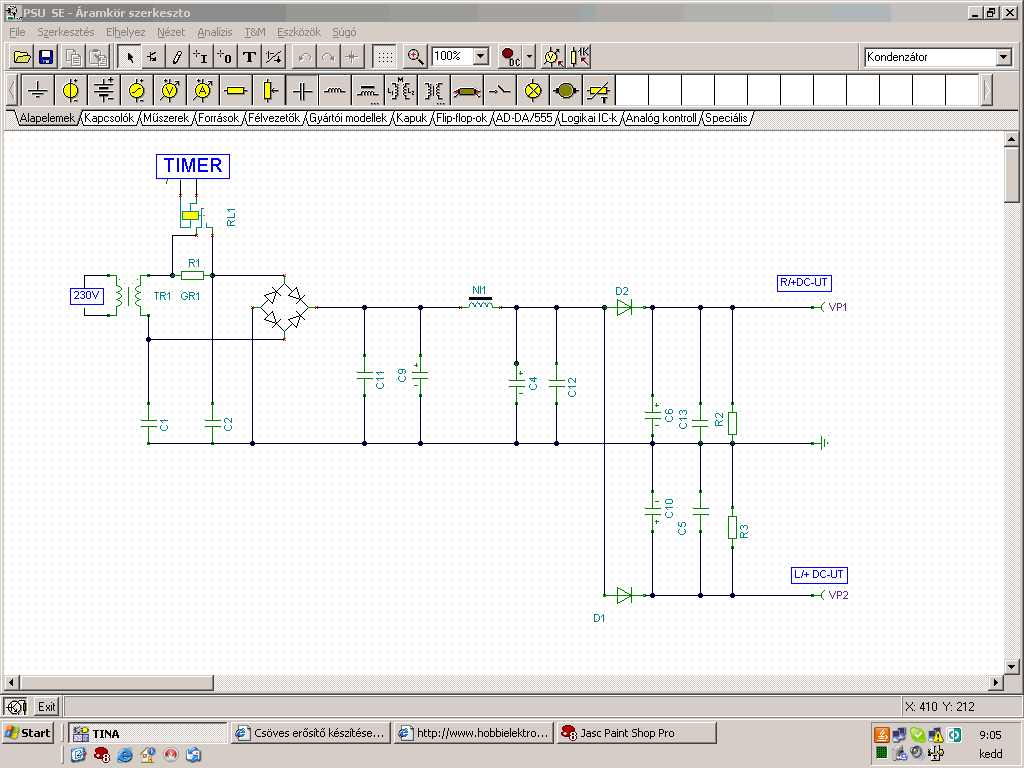Place a motor component
The height and width of the screenshot is (768, 1024).
(566, 90)
